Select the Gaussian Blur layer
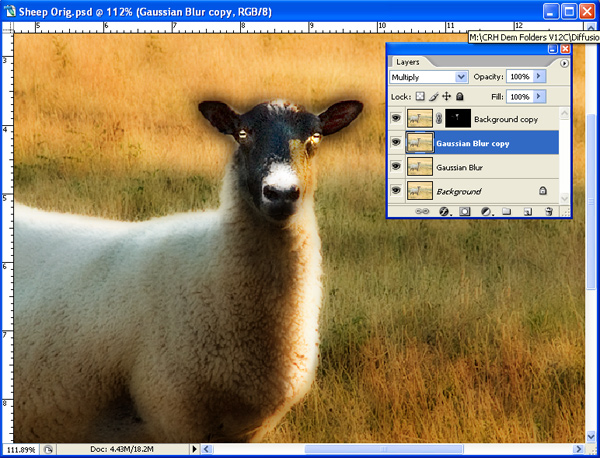 pyautogui.click(x=473, y=167)
